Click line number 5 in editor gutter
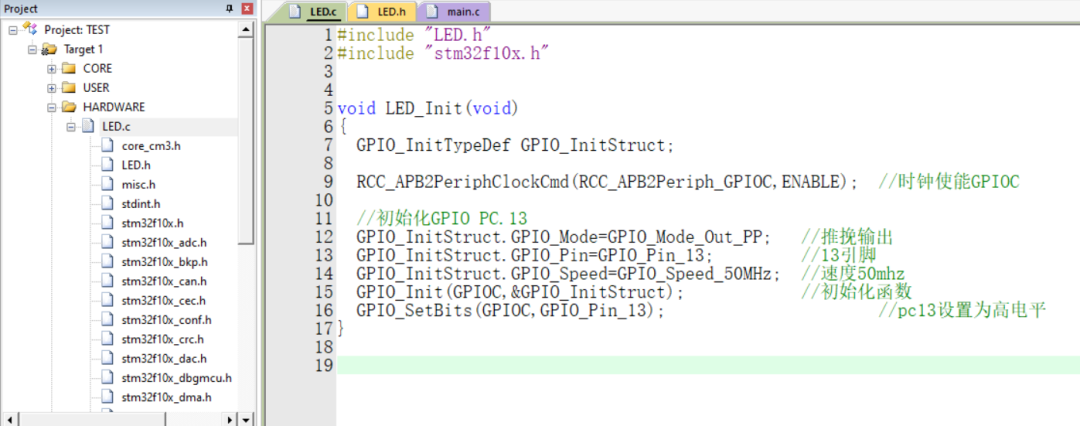This screenshot has width=1080, height=426. (328, 108)
